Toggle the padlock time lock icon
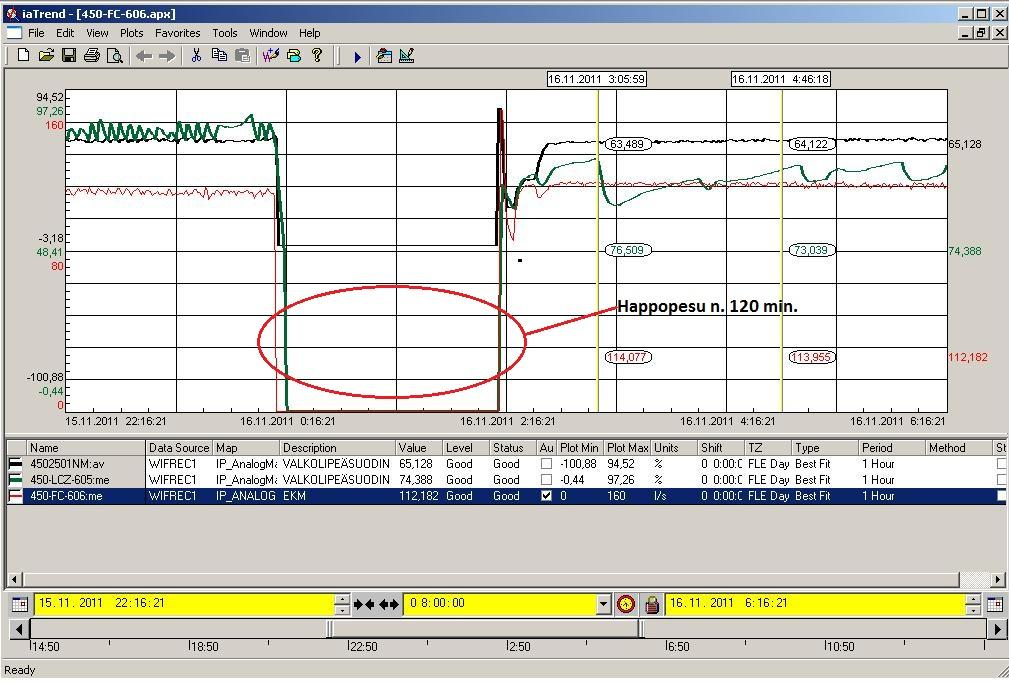The height and width of the screenshot is (682, 1009). (652, 604)
